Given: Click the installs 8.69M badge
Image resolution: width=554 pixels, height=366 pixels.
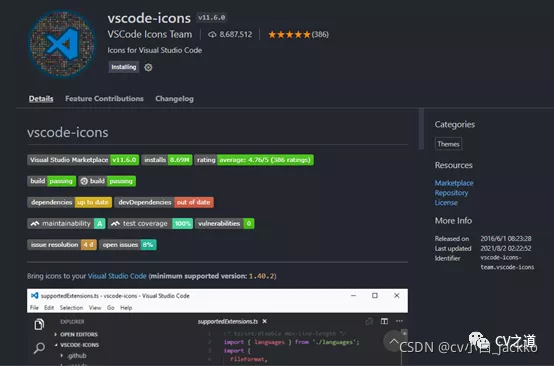Looking at the screenshot, I should 167,160.
